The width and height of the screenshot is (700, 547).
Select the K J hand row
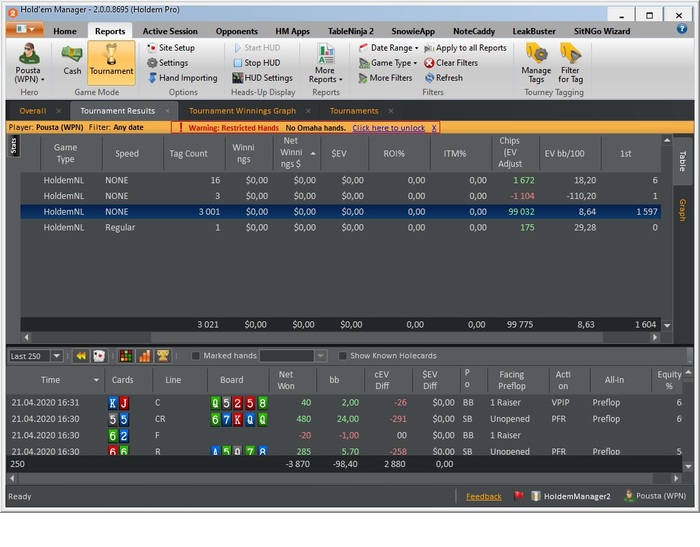344,403
